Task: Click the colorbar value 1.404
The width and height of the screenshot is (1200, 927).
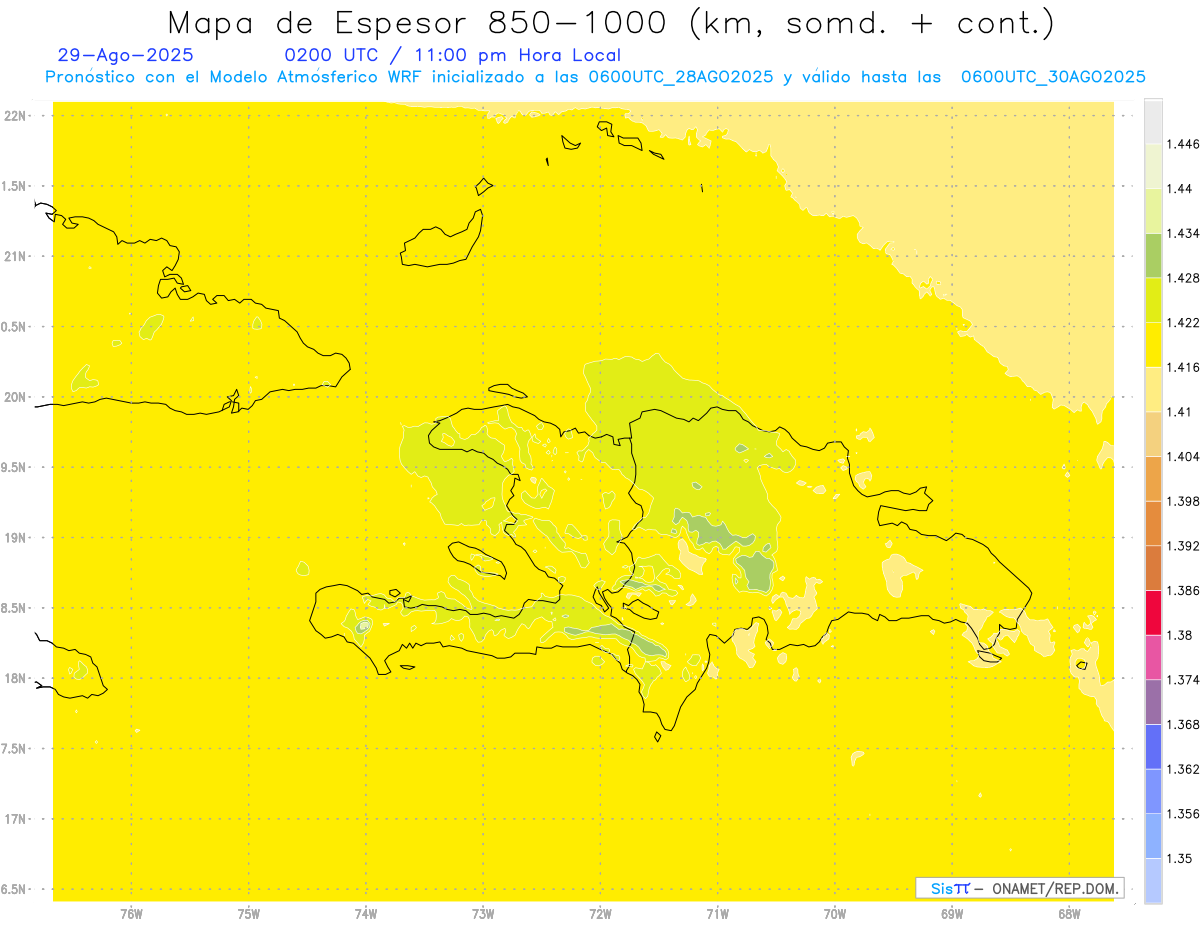Action: [1183, 456]
